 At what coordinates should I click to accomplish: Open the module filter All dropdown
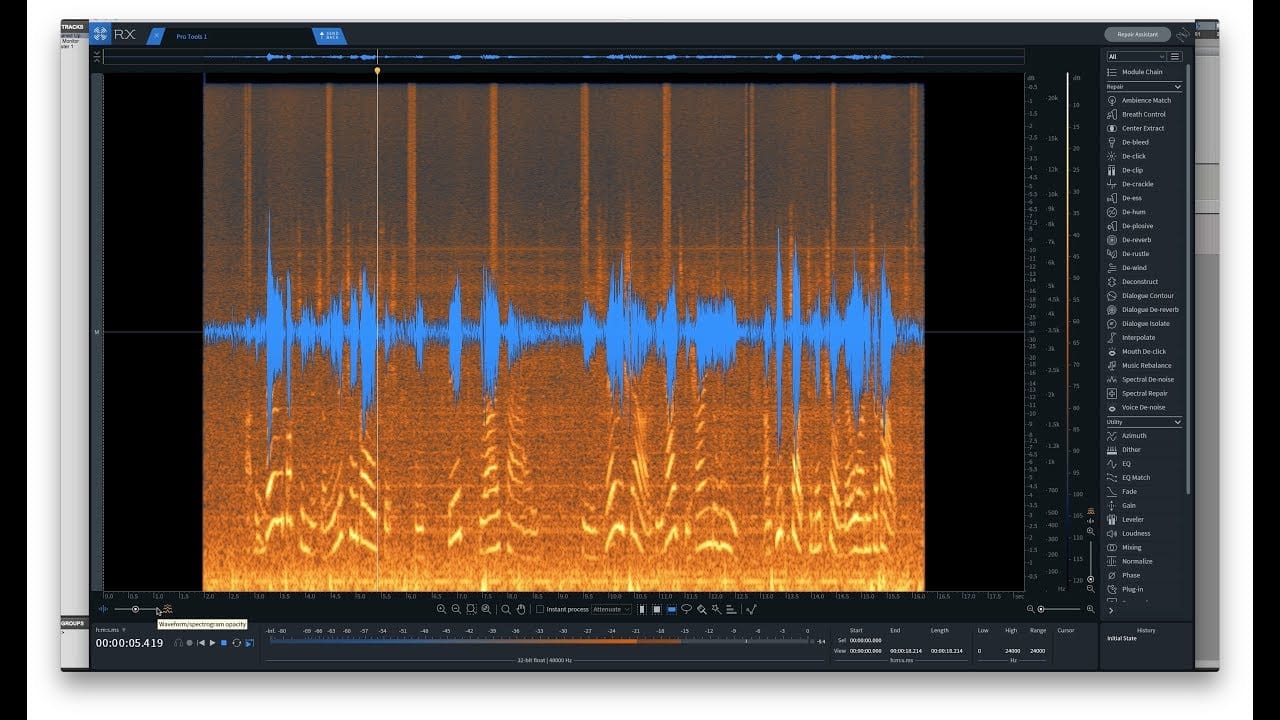(1136, 57)
